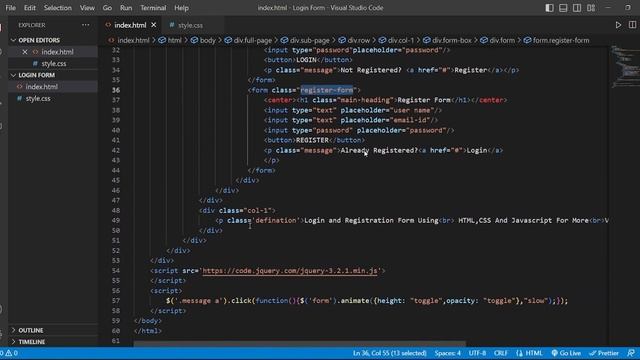The height and width of the screenshot is (360, 640).
Task: Click the Prettier status bar item
Action: coord(604,353)
